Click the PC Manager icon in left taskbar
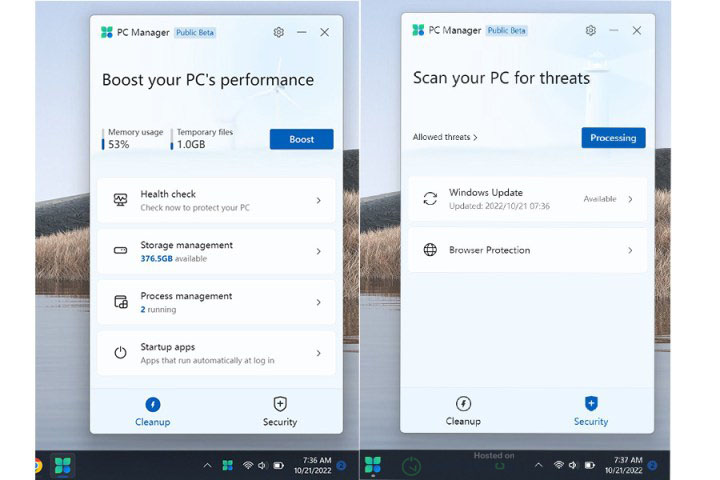 point(63,465)
